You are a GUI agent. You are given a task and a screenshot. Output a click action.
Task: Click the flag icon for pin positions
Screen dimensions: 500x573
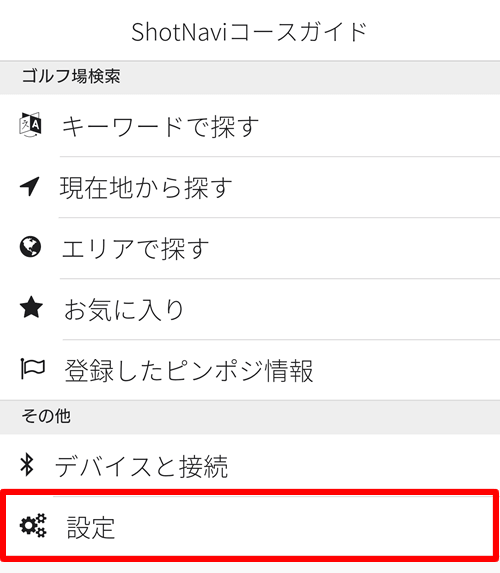[x=33, y=368]
